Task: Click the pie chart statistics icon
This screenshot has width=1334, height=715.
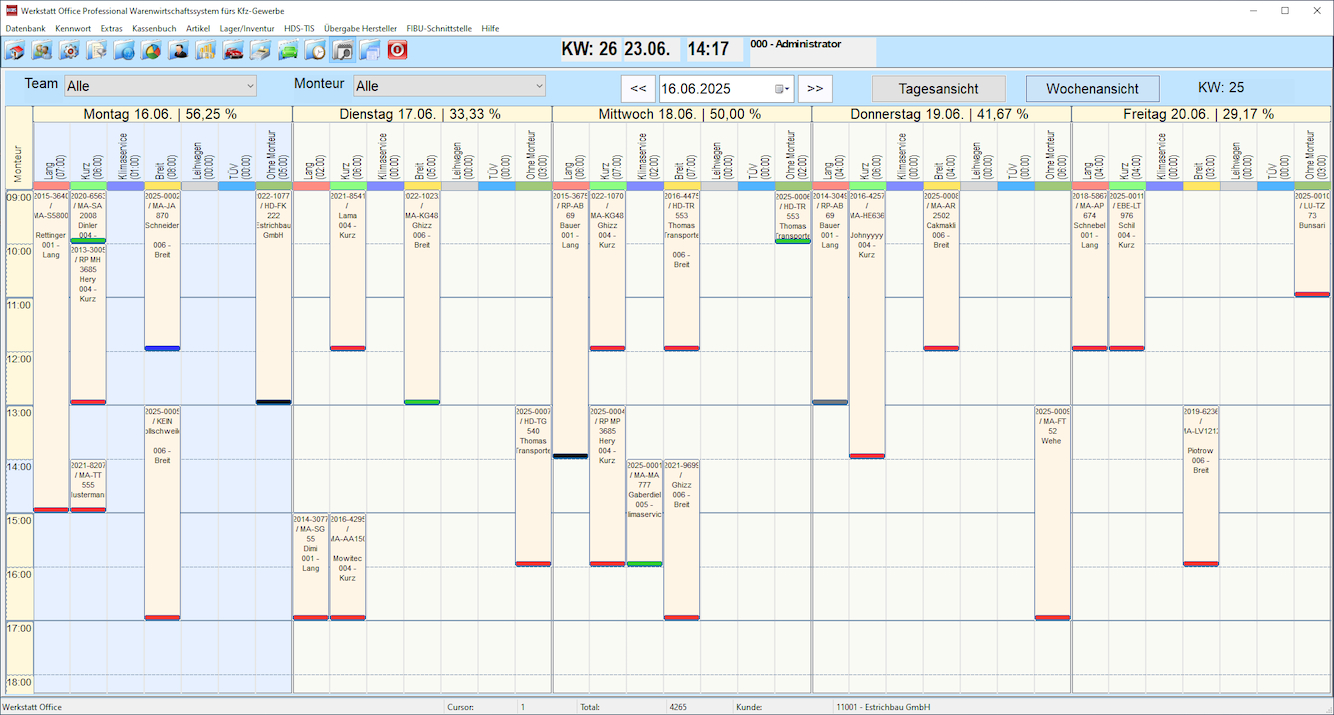Action: [x=151, y=50]
